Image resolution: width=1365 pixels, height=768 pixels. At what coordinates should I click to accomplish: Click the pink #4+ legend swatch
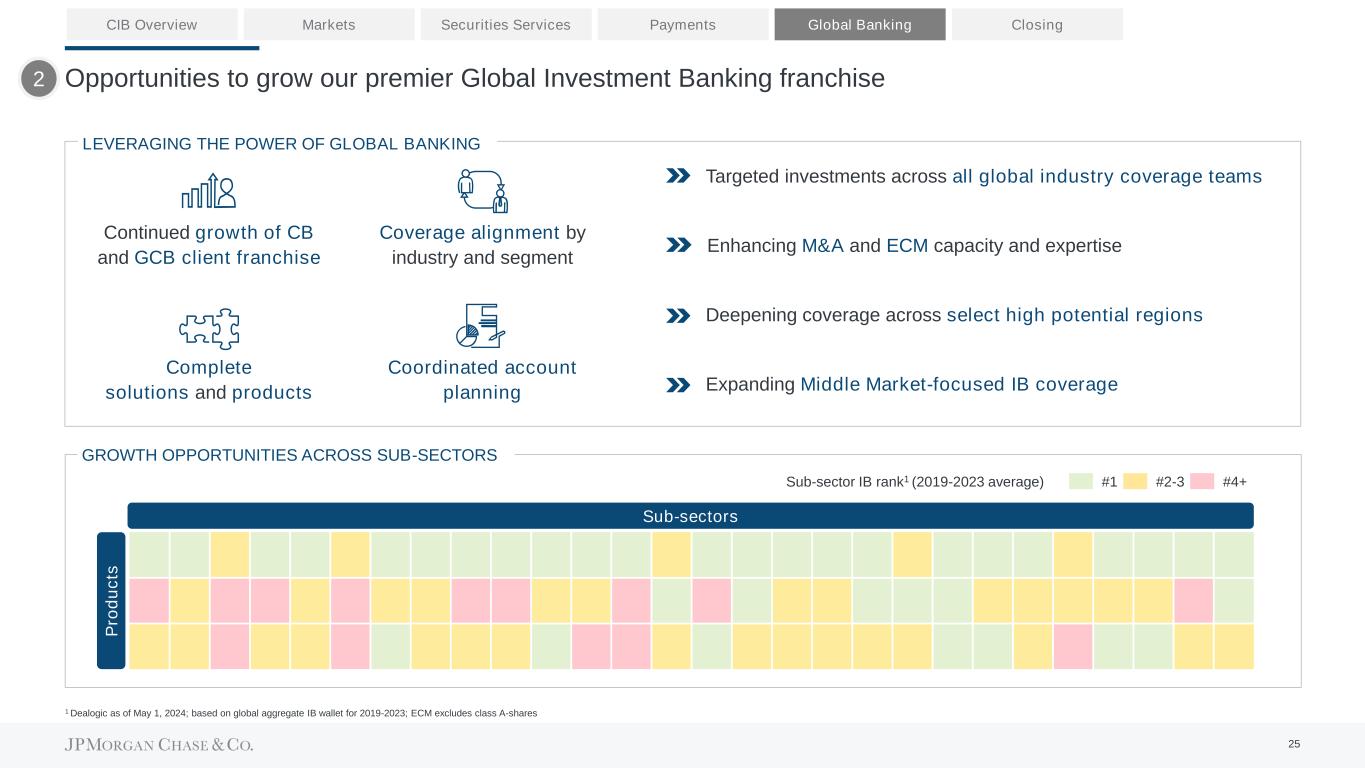point(1203,481)
